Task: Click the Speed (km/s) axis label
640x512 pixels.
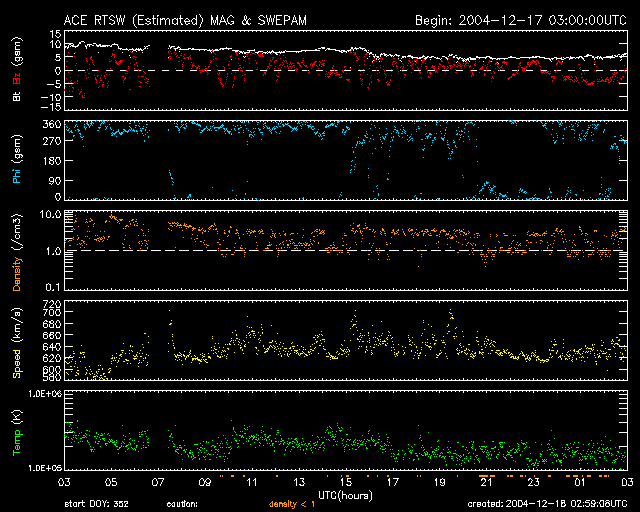Action: pos(16,340)
